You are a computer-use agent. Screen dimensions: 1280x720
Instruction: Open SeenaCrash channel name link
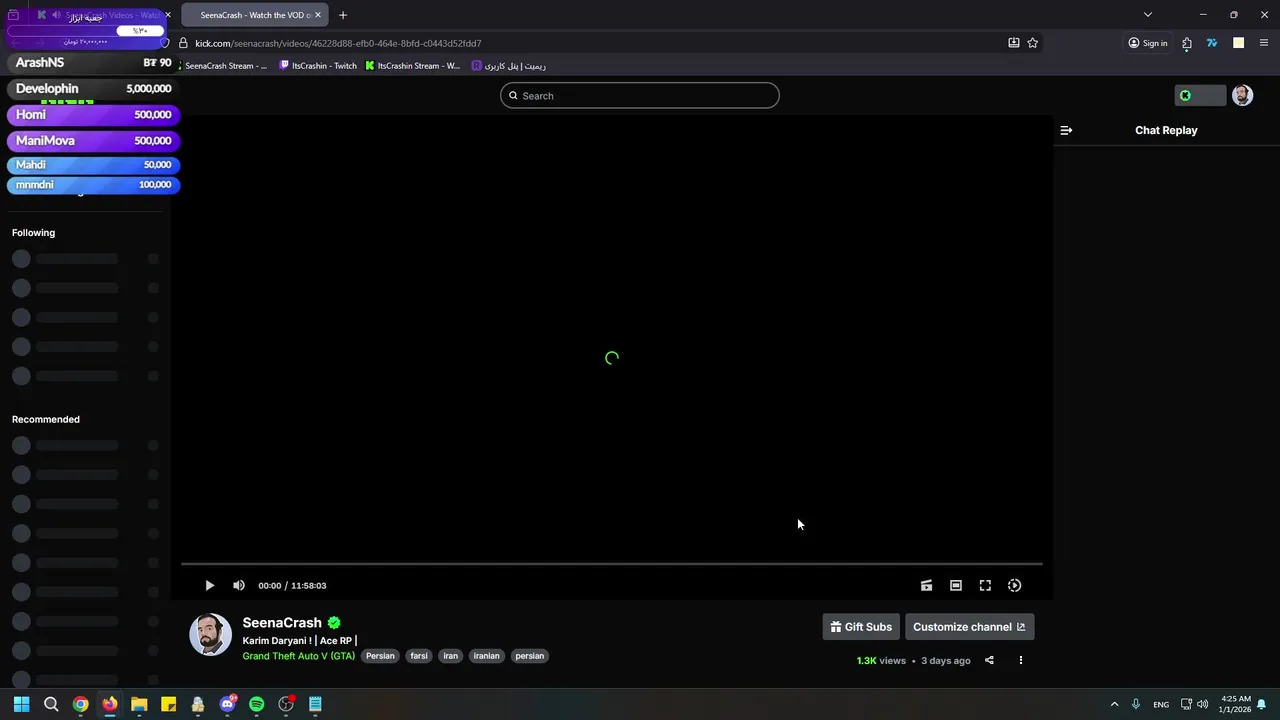pos(282,623)
